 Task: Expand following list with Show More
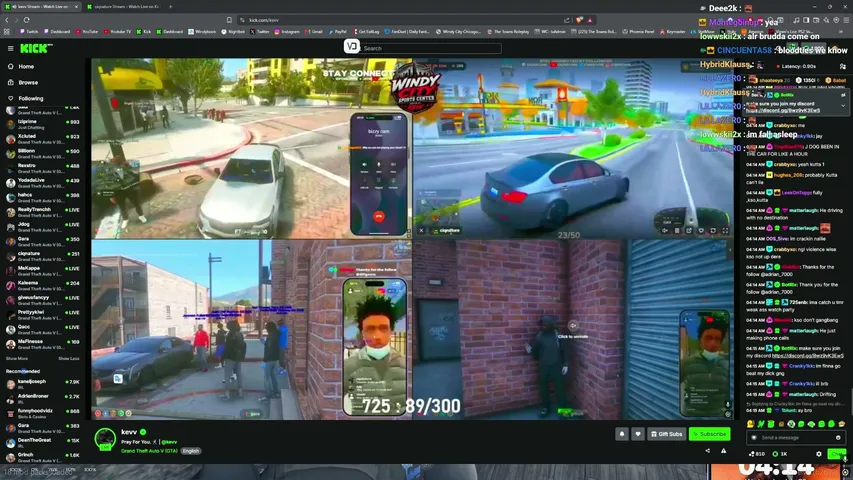(16, 359)
